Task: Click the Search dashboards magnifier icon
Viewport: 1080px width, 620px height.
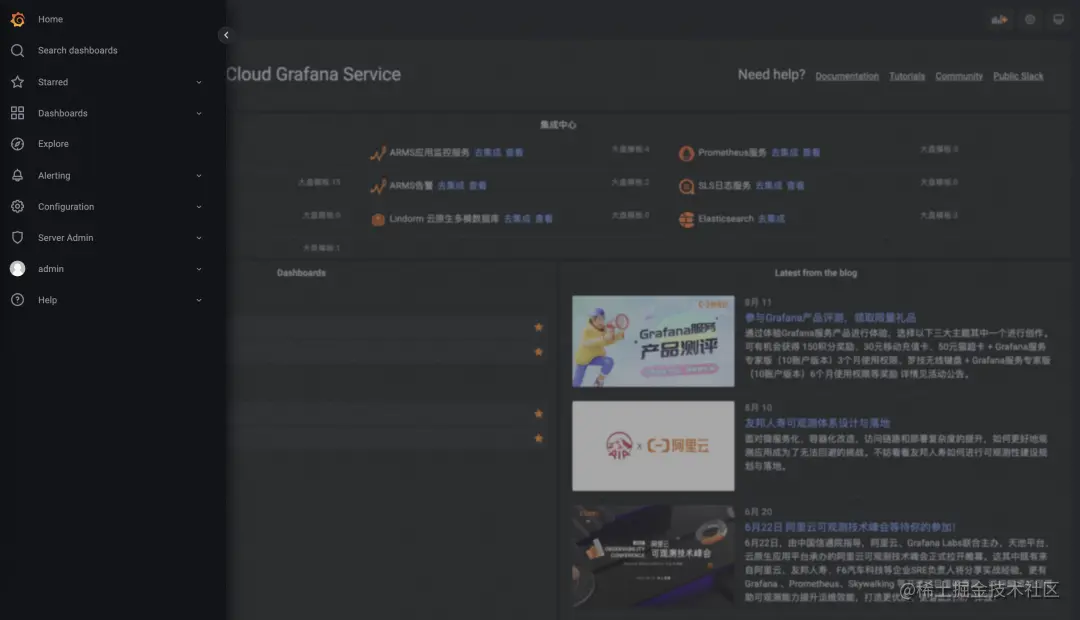Action: click(x=18, y=50)
